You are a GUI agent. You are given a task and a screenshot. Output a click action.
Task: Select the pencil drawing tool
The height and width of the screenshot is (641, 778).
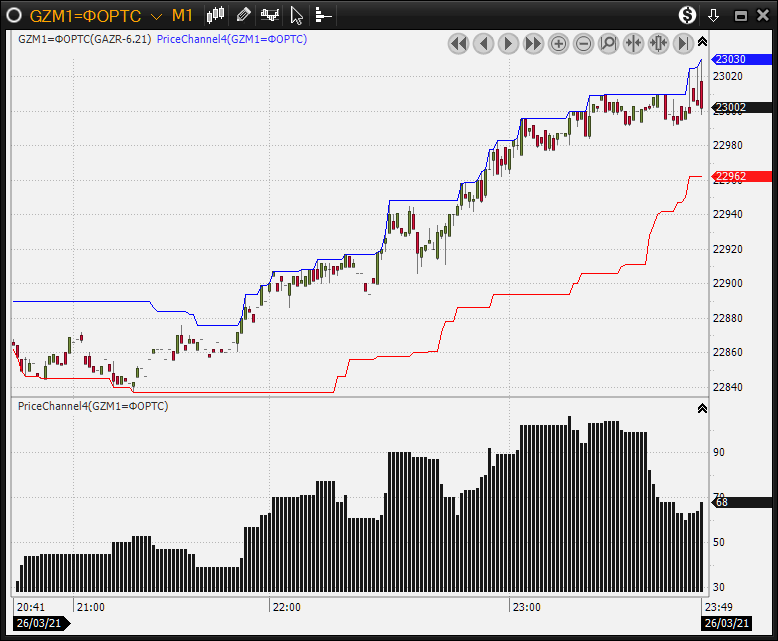point(243,15)
